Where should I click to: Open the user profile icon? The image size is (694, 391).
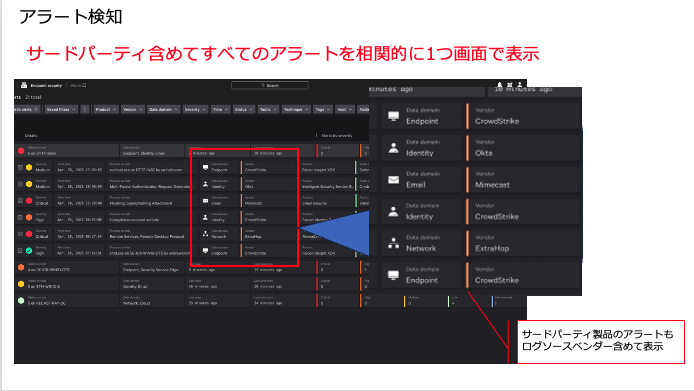(x=520, y=85)
